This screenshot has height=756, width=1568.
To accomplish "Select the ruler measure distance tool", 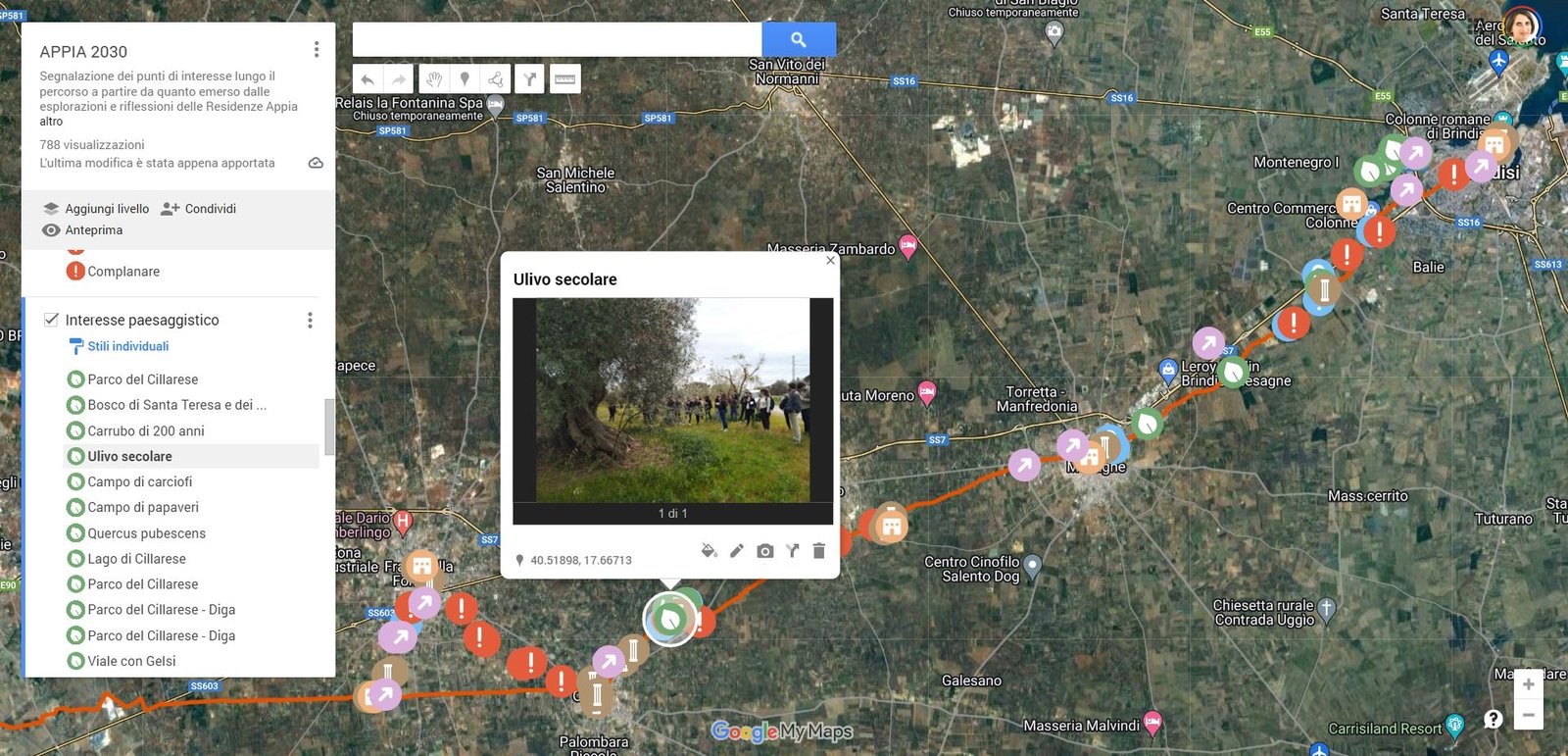I will point(564,79).
